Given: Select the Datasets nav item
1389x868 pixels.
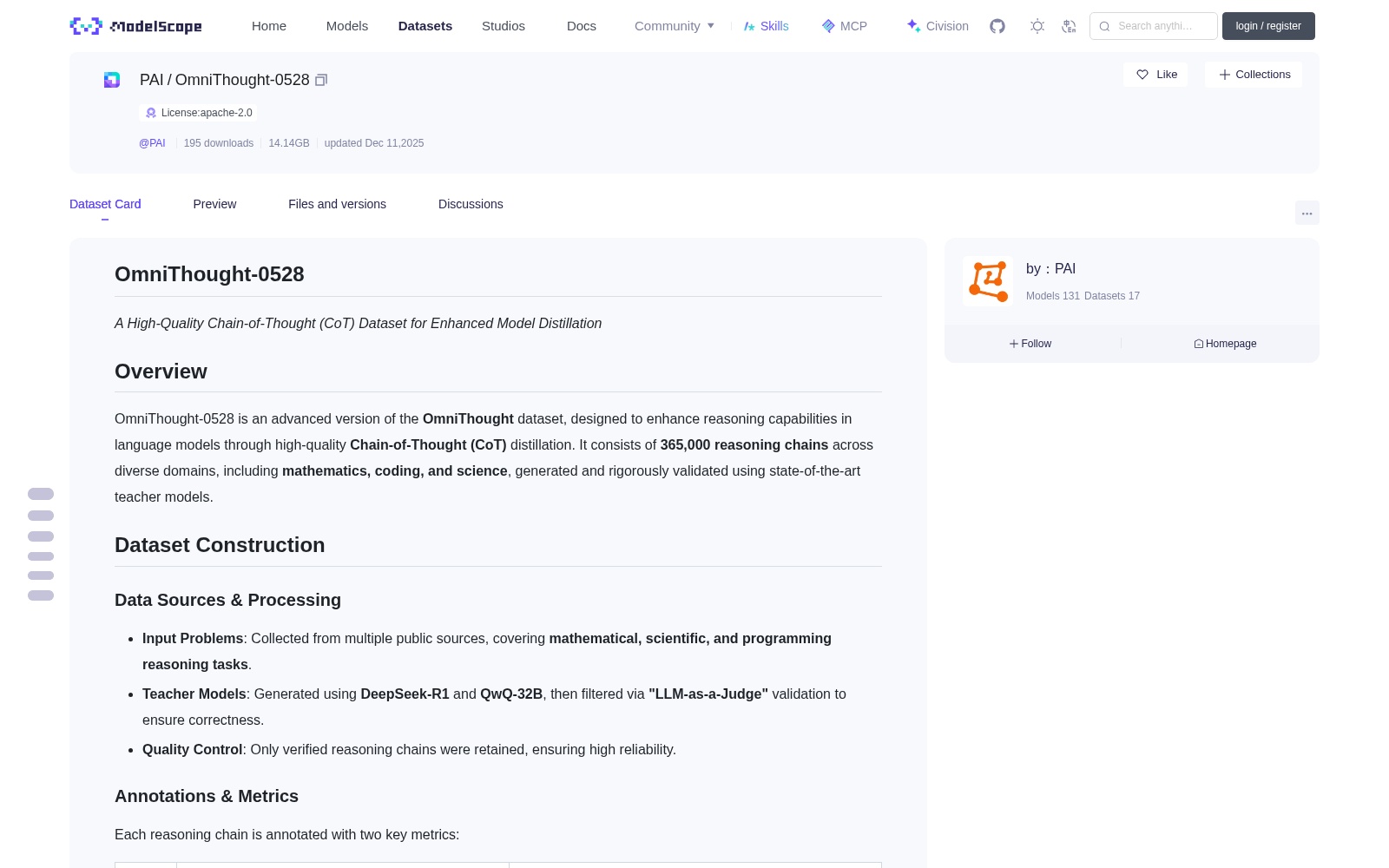Looking at the screenshot, I should 425,26.
